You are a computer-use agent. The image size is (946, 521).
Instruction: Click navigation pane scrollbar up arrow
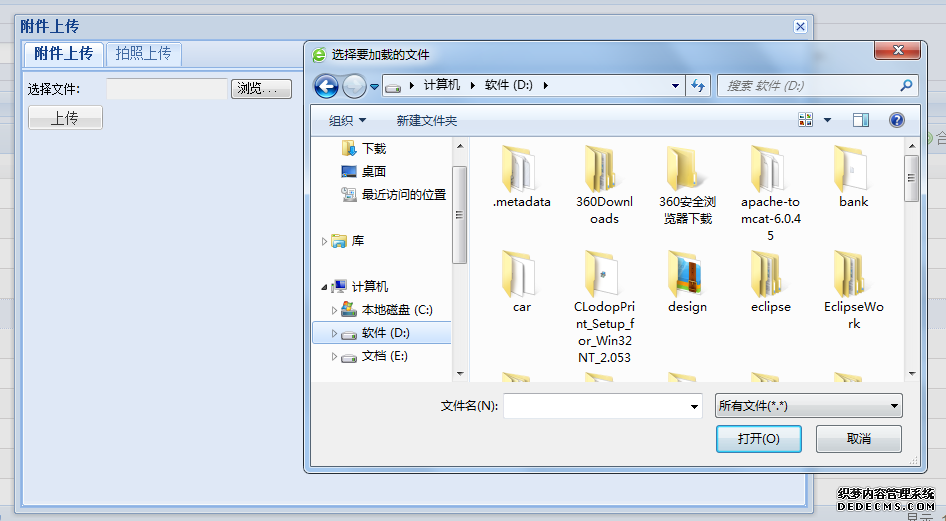click(460, 146)
